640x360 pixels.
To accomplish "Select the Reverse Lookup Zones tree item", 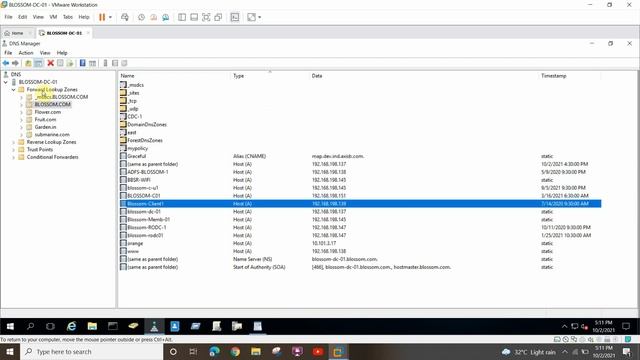I will (51, 142).
